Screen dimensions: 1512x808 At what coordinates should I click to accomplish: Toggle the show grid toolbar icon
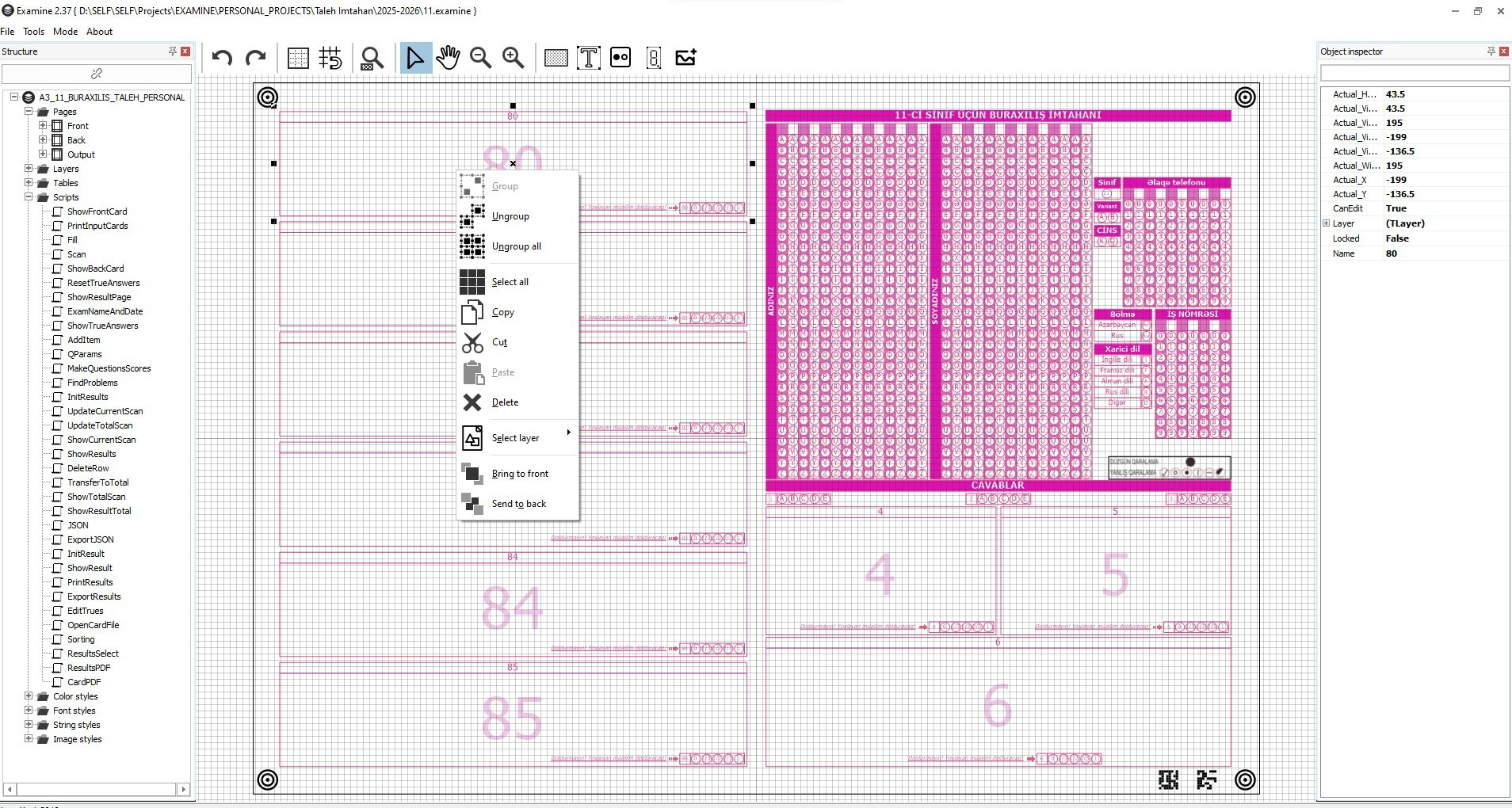click(x=298, y=58)
